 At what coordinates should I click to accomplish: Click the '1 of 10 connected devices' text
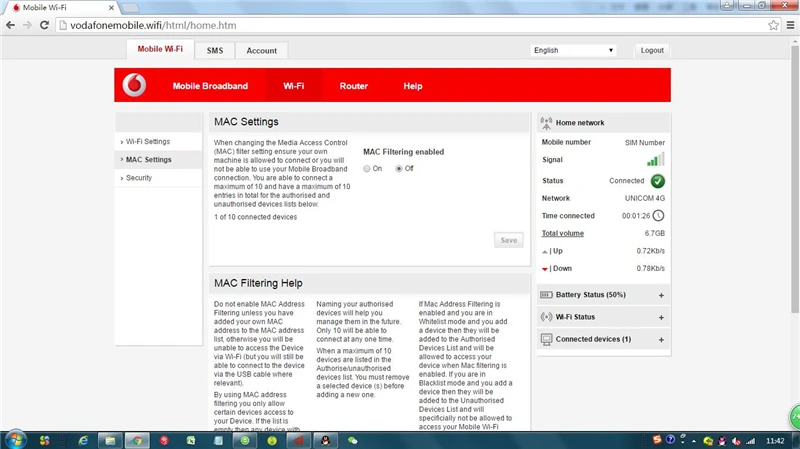[x=255, y=217]
